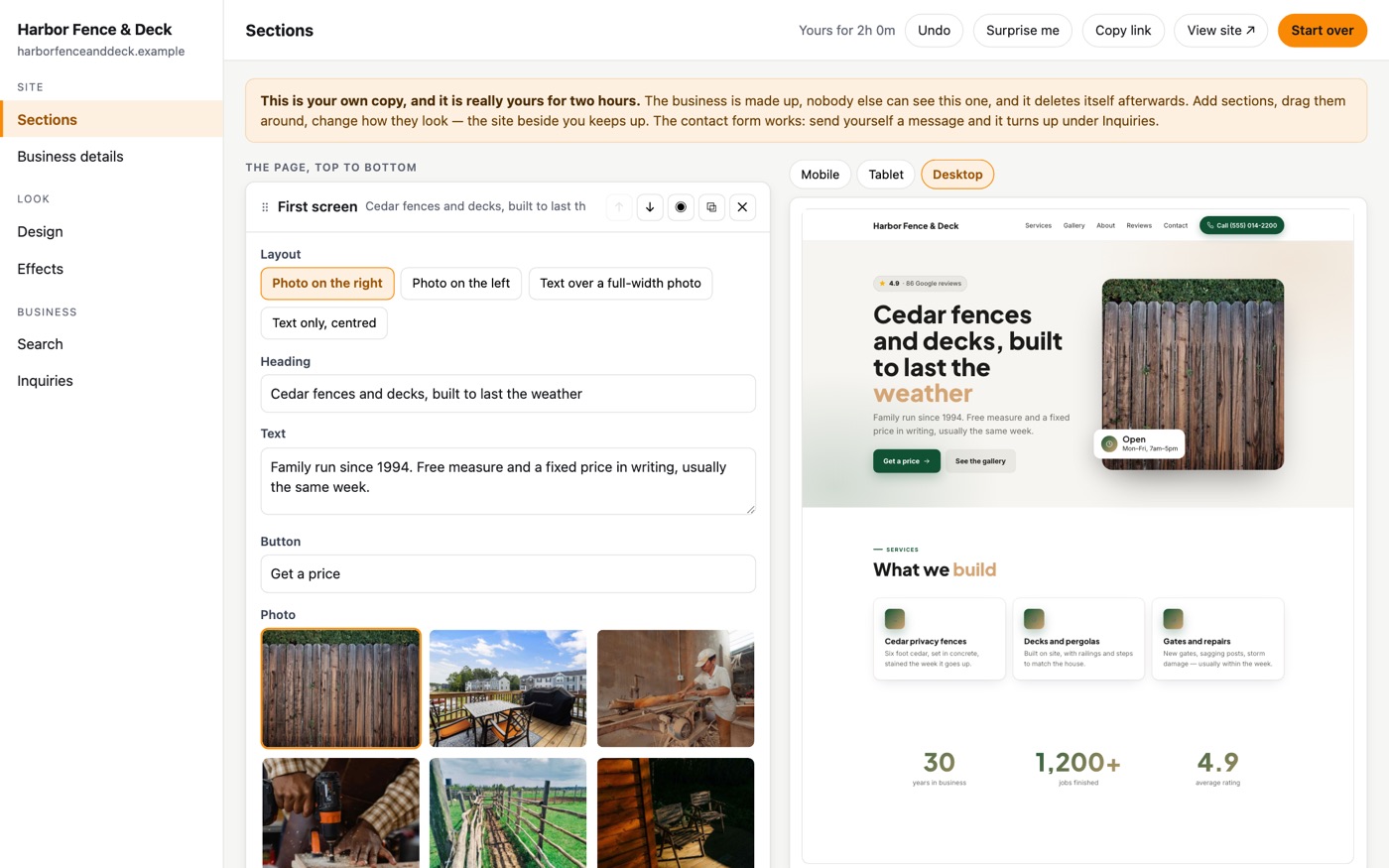Click the Decks and pergolas card icon
Screen dimensions: 1389x868
(1034, 619)
